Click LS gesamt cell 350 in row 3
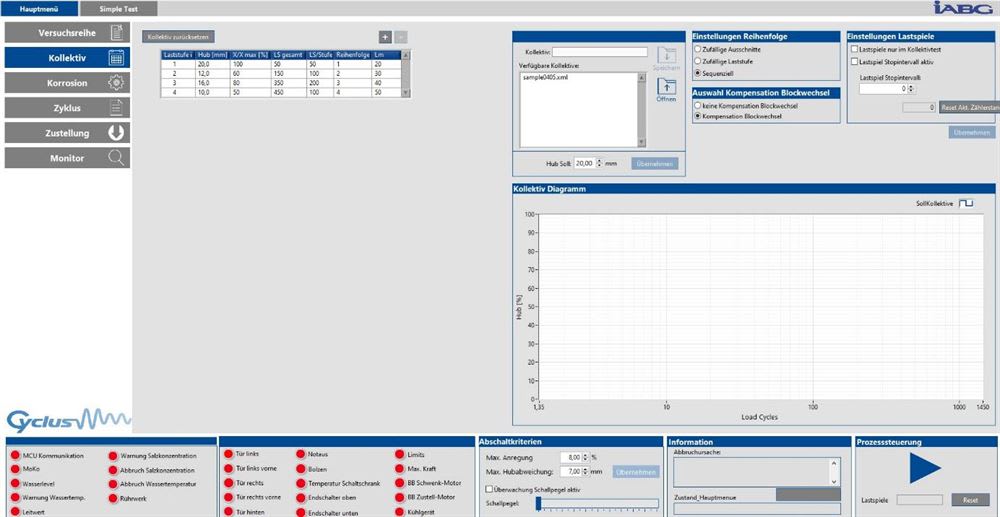The image size is (1000, 517). (x=289, y=84)
